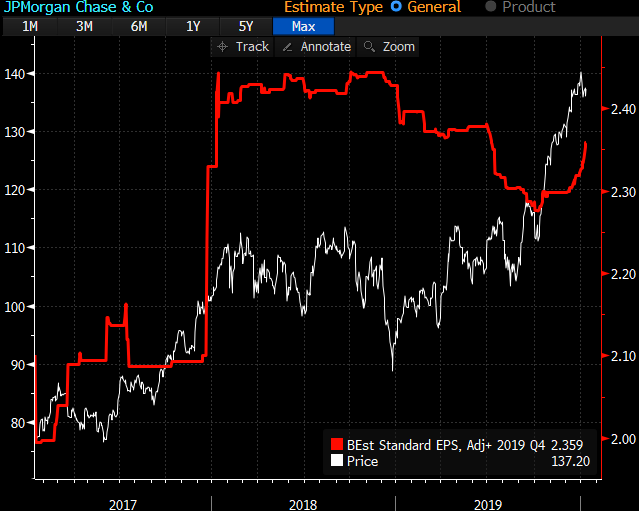
Task: Activate the Track button
Action: 243,47
